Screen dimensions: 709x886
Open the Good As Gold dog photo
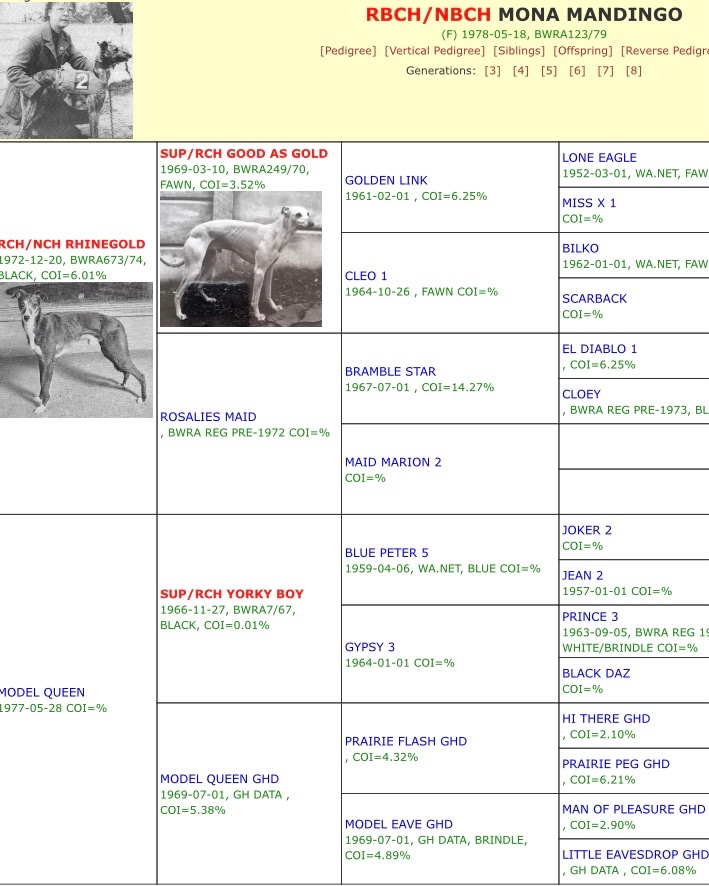(x=241, y=259)
